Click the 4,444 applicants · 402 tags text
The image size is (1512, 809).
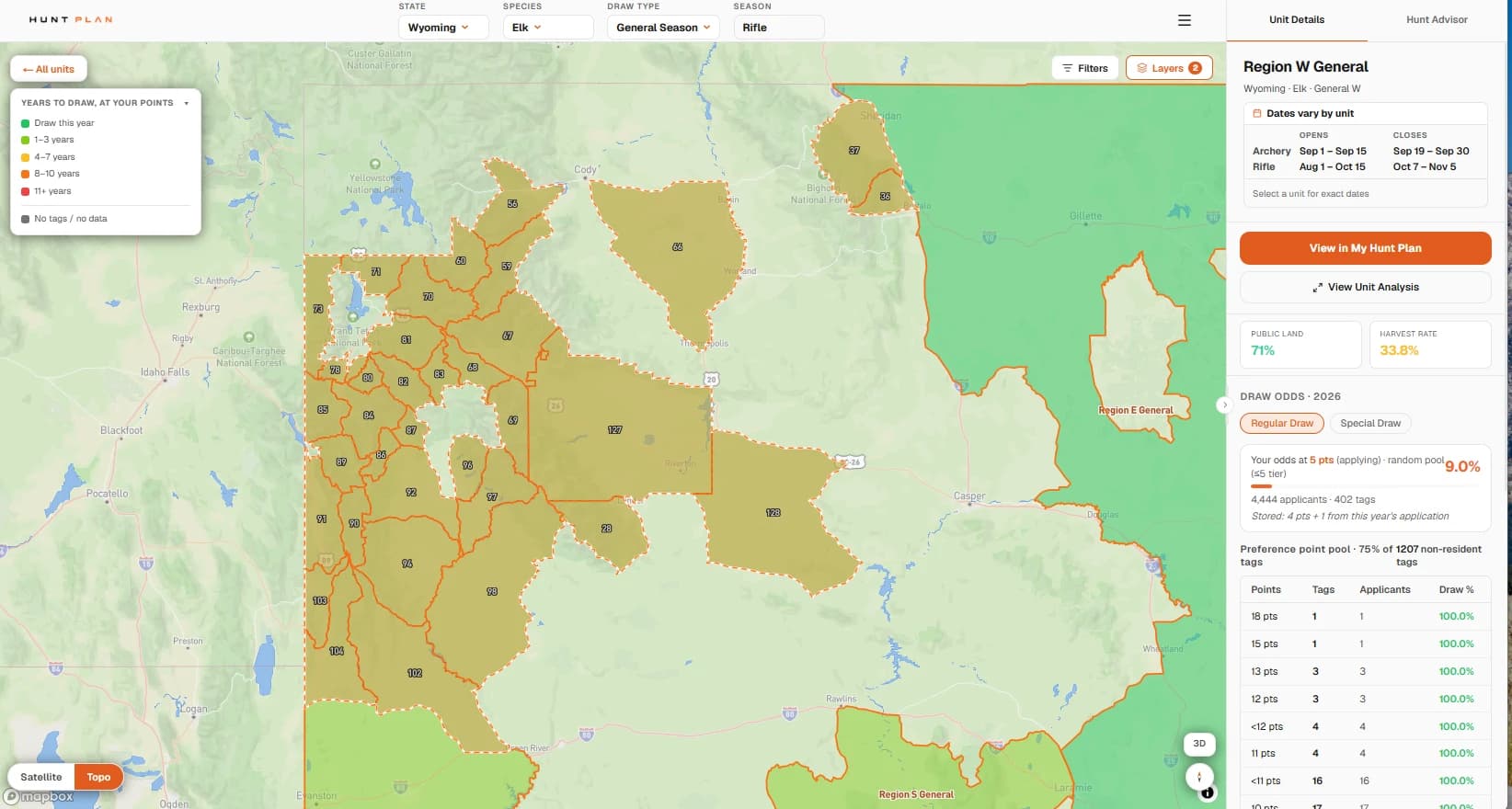[1312, 499]
